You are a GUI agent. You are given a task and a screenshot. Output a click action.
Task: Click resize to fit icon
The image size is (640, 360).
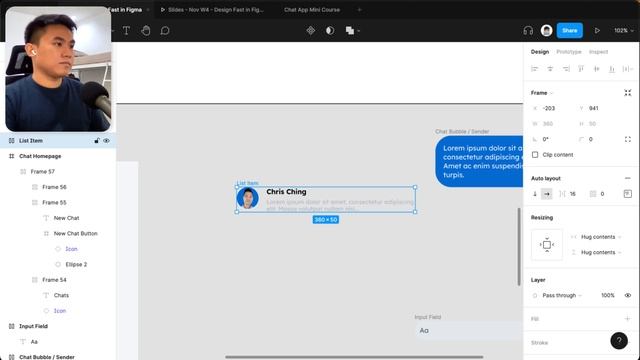pos(628,93)
